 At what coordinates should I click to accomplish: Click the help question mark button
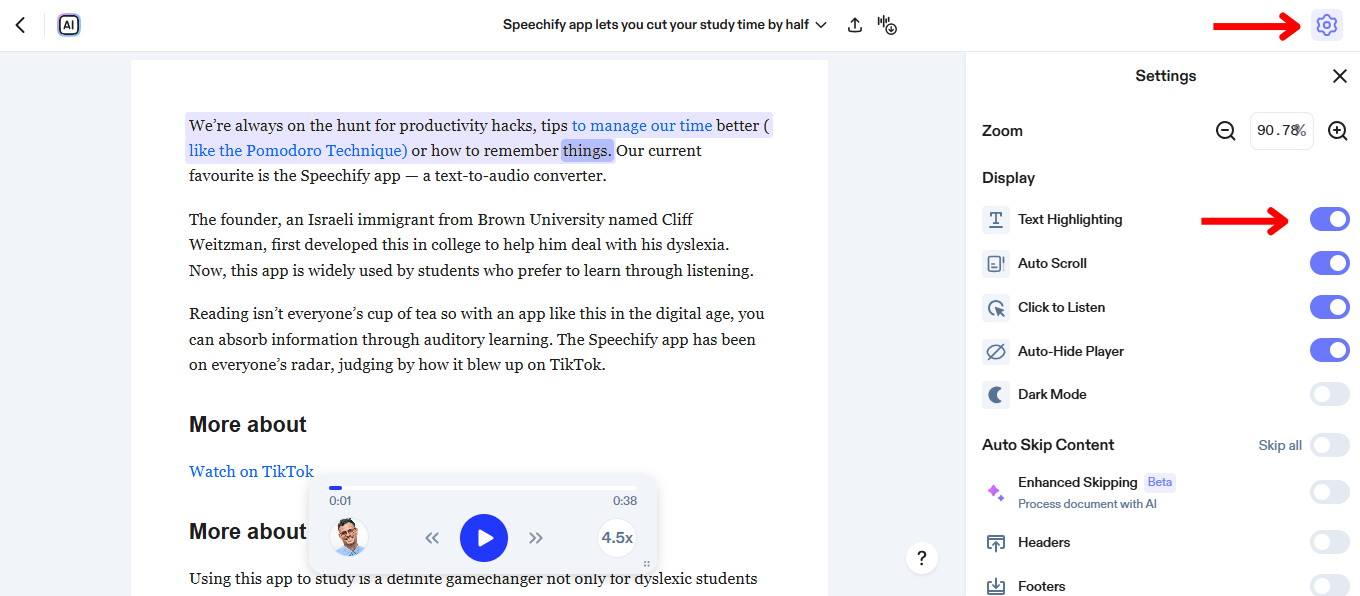921,558
